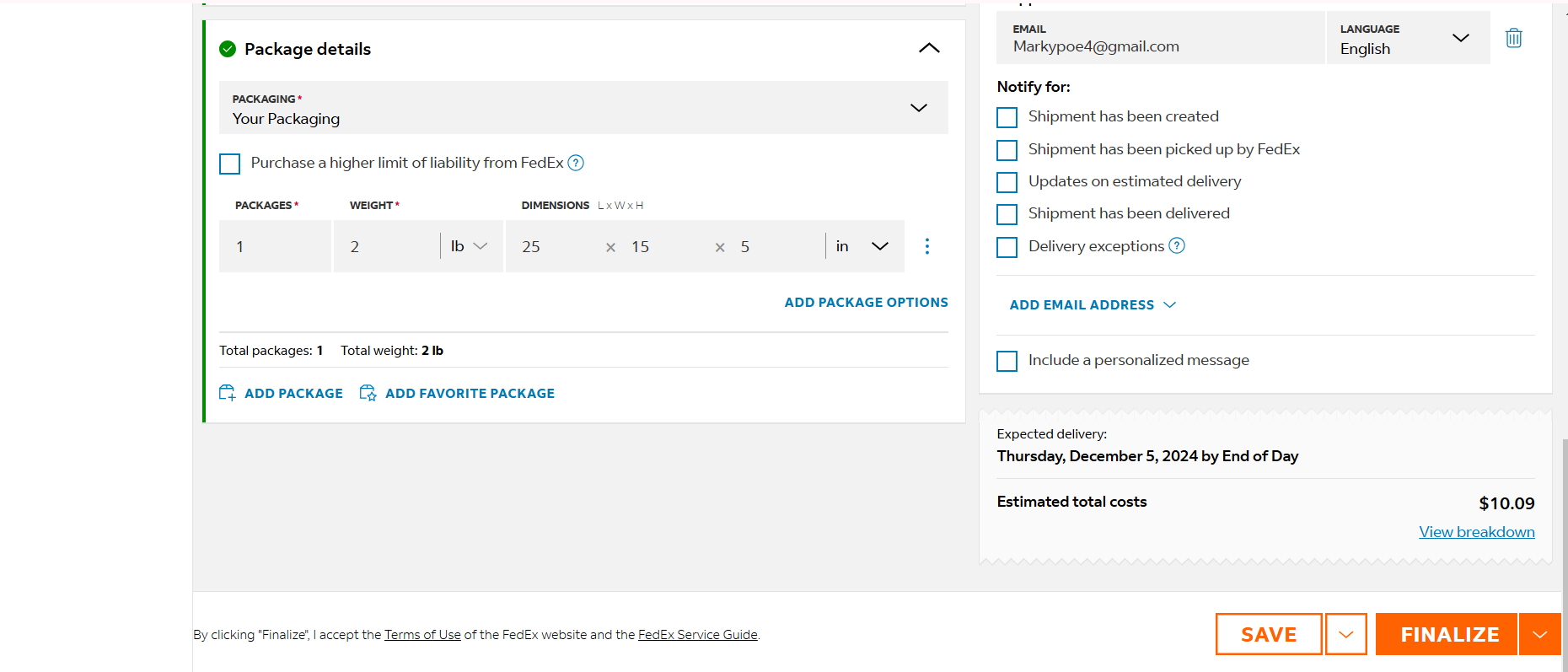Click the green Package details checkmark
Viewport: 1568px width, 672px height.
(x=228, y=49)
